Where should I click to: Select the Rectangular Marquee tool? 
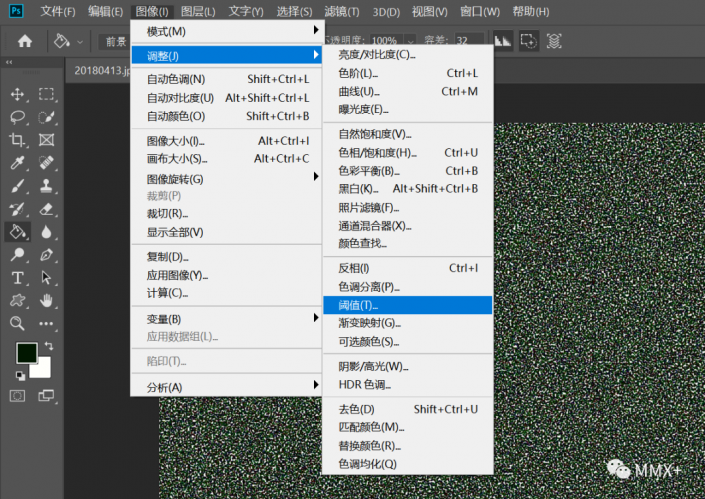coord(46,94)
